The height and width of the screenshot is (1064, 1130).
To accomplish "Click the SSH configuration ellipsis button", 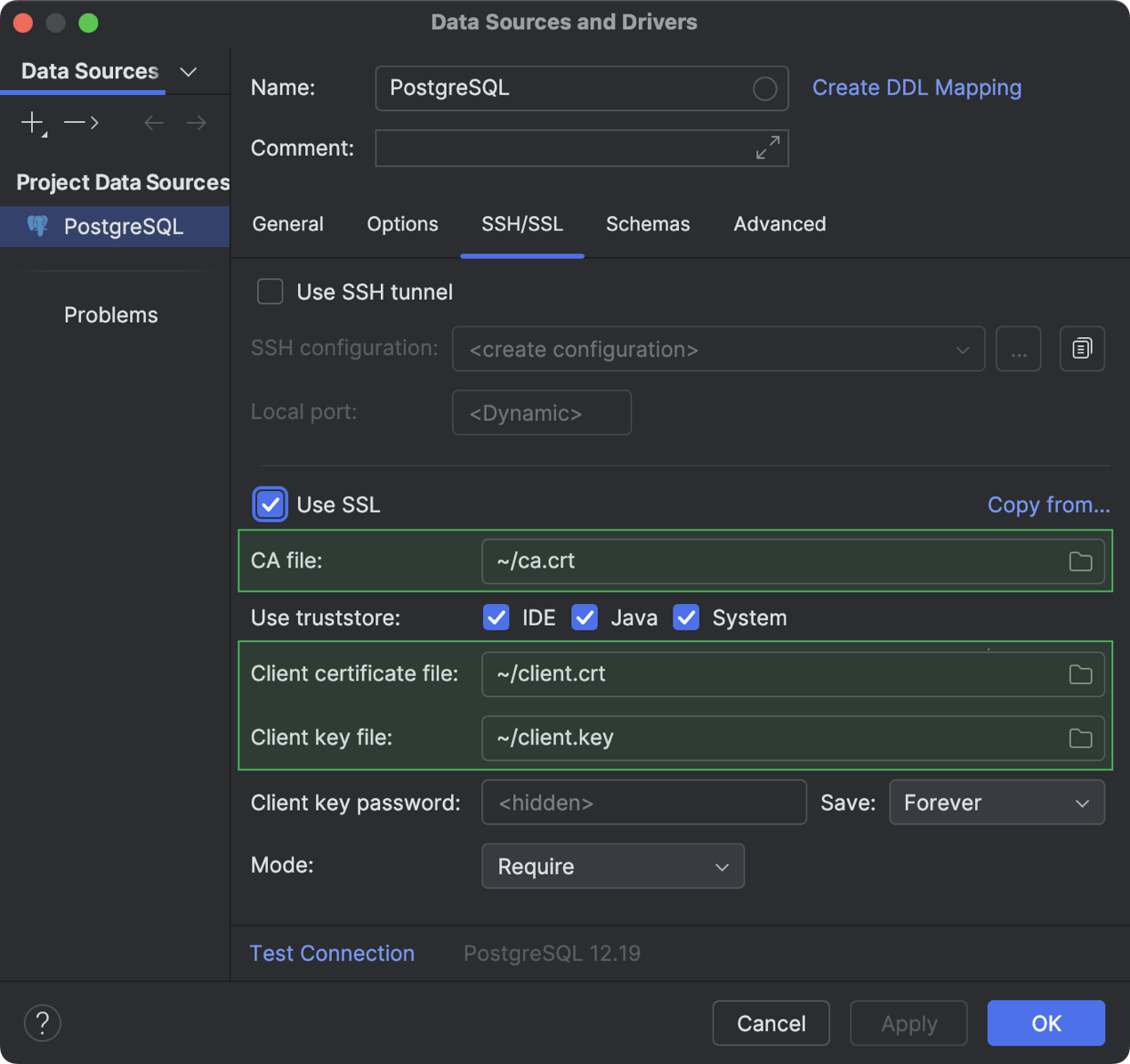I will click(x=1018, y=349).
